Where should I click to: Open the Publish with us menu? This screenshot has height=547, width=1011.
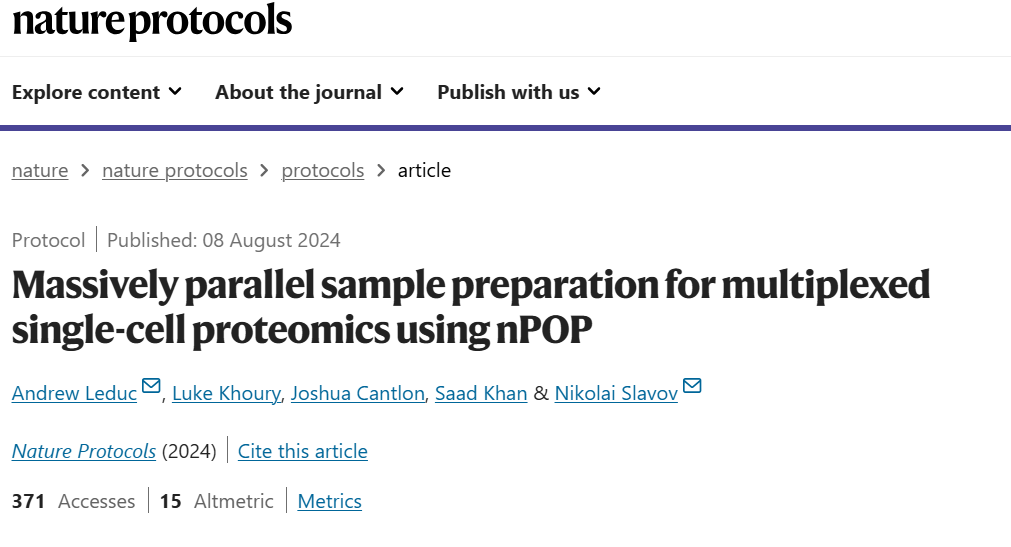pos(519,92)
